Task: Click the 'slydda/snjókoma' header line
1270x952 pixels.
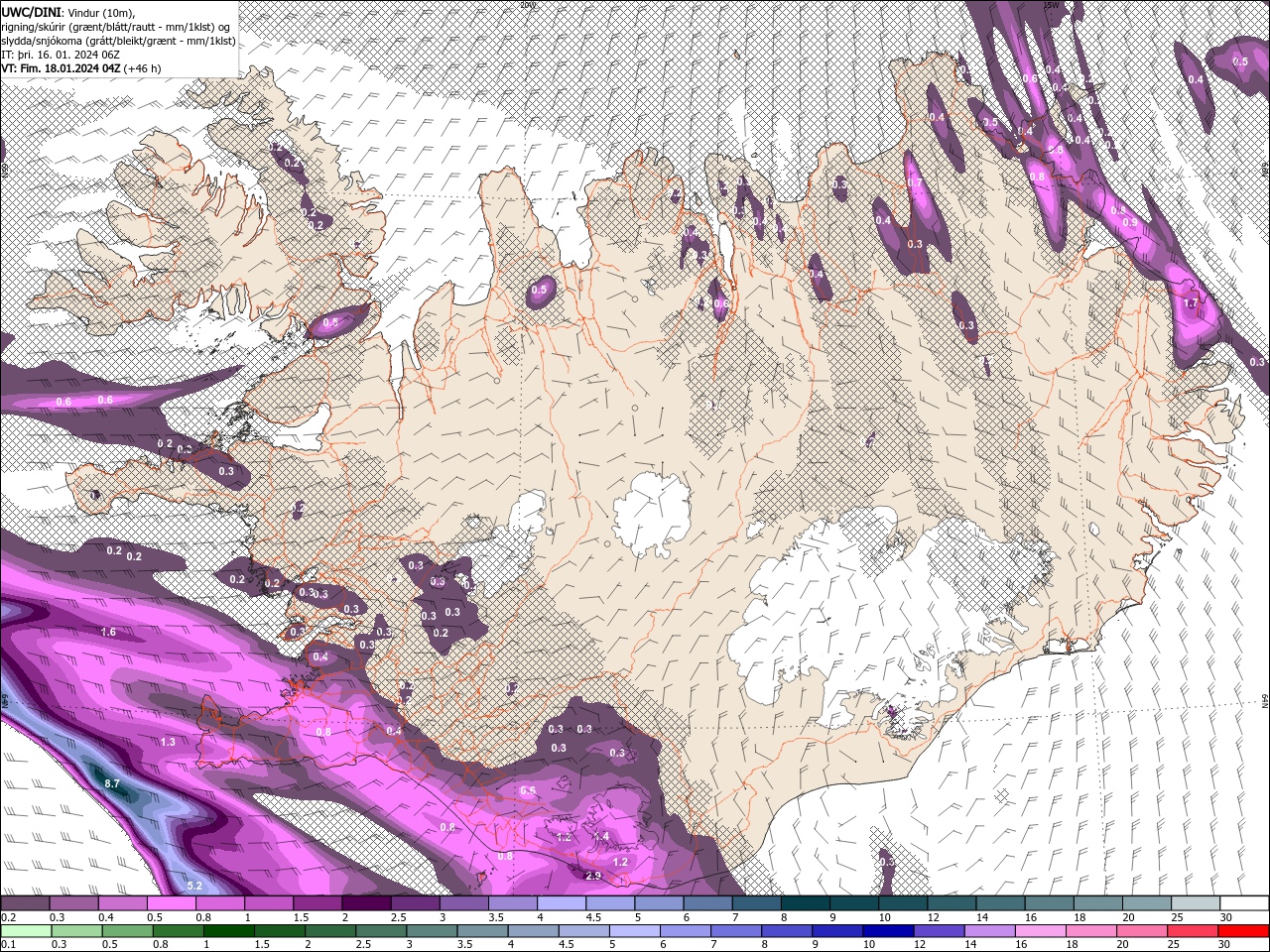Action: click(118, 41)
